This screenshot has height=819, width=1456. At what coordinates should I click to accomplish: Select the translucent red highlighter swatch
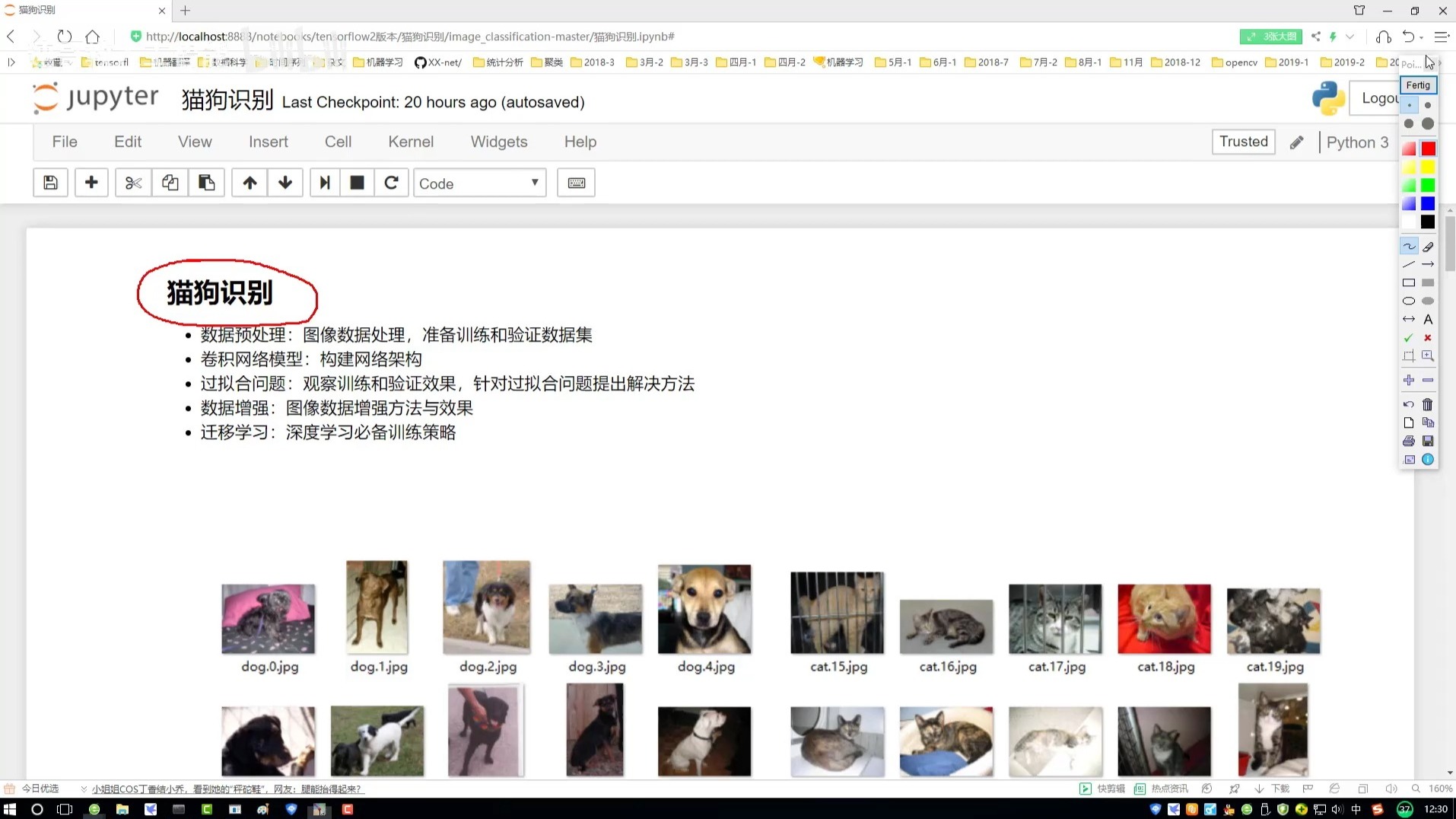point(1409,148)
